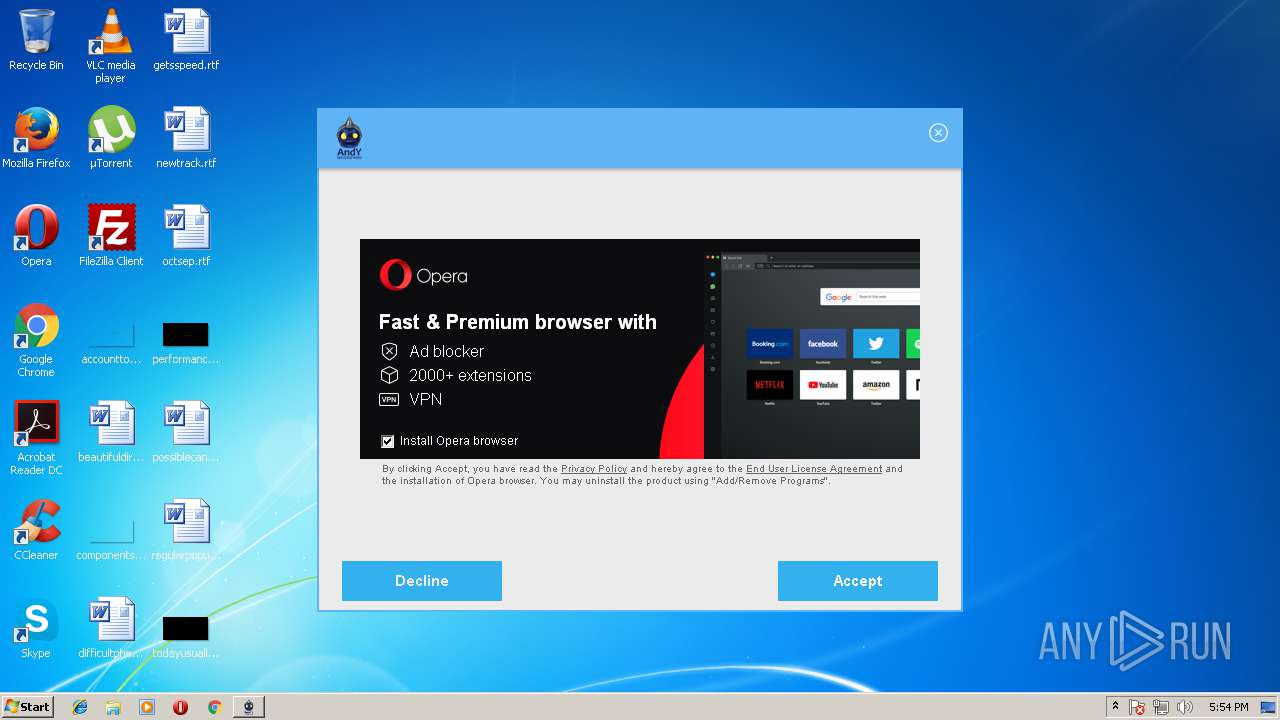Open VLC media player shortcut
This screenshot has height=720, width=1280.
(x=110, y=46)
